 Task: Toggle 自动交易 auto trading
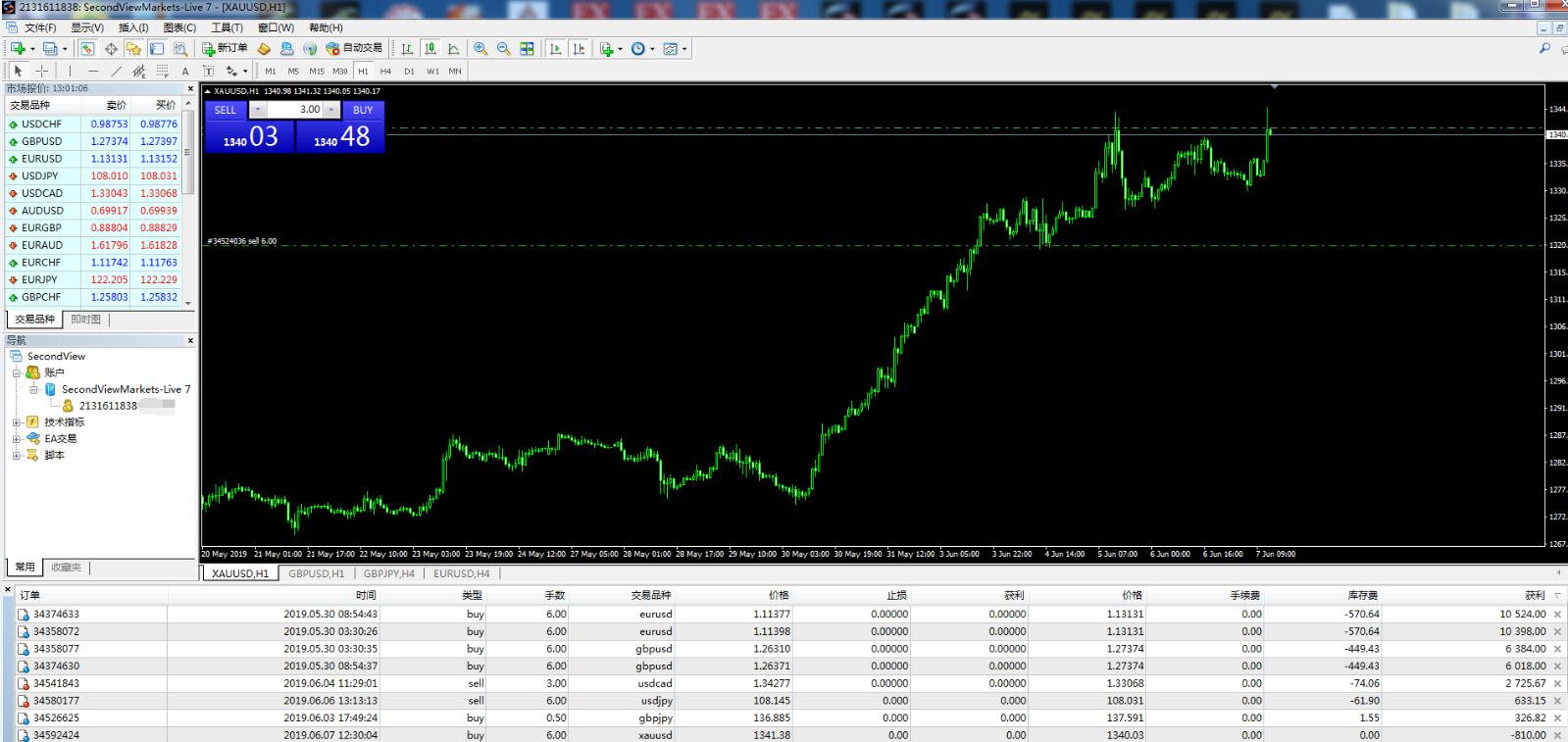pyautogui.click(x=354, y=48)
